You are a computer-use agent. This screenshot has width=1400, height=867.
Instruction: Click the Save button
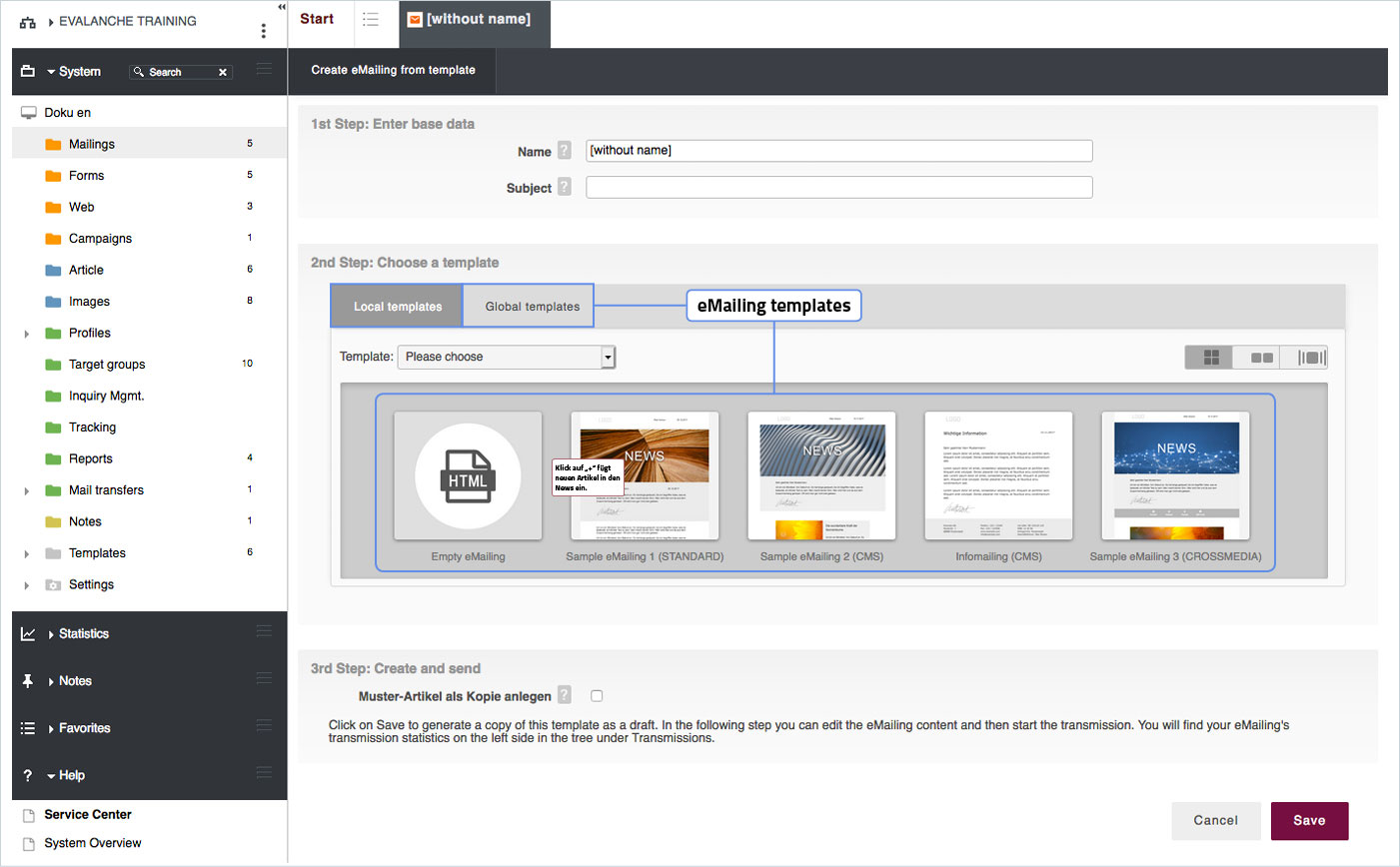coord(1309,820)
